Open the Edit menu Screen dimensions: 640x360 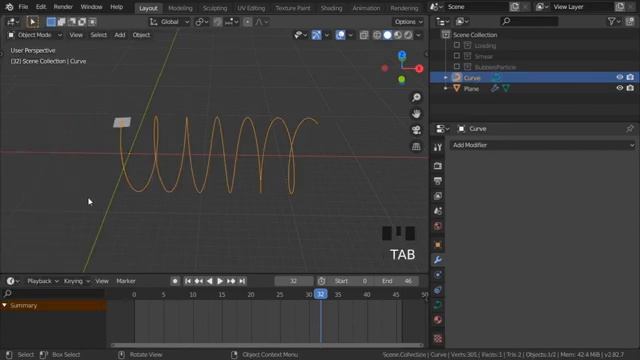[41, 7]
